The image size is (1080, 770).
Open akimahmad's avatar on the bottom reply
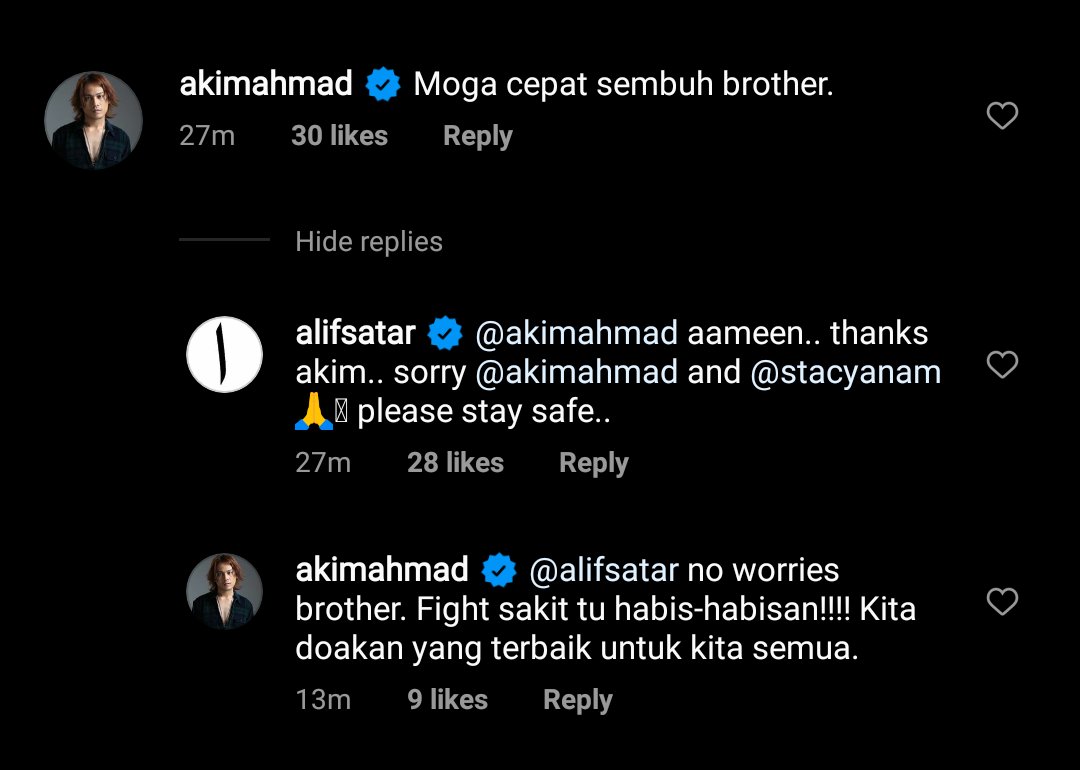point(225,592)
